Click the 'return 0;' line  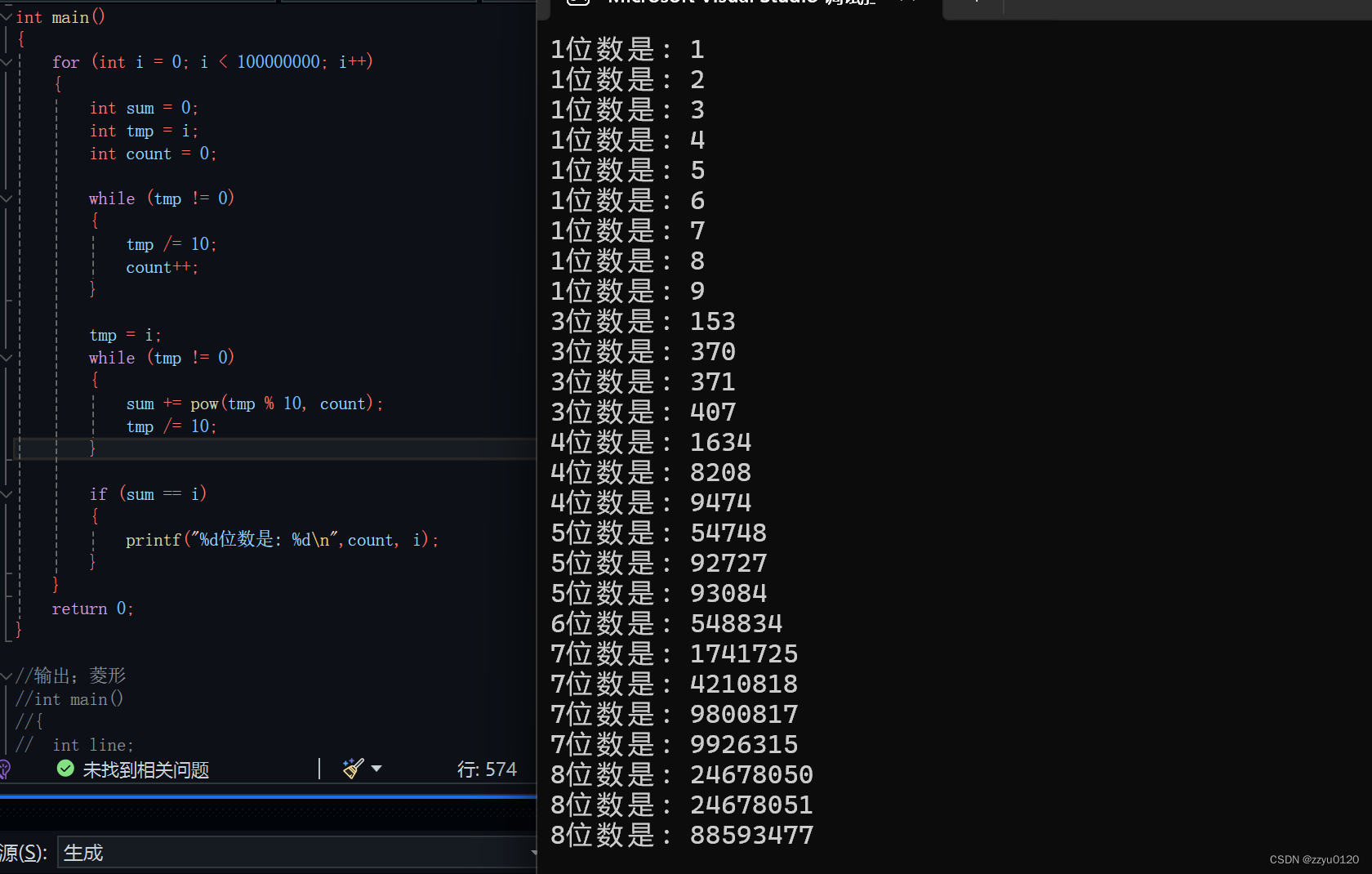(92, 609)
